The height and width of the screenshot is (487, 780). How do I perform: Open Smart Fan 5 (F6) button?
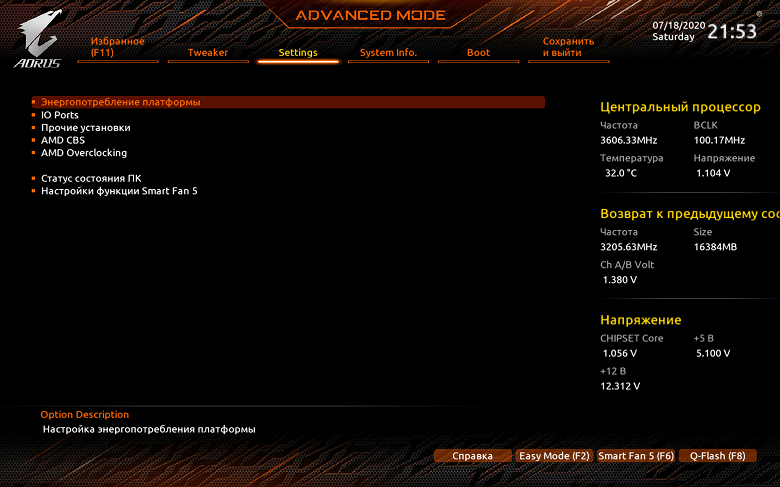636,456
